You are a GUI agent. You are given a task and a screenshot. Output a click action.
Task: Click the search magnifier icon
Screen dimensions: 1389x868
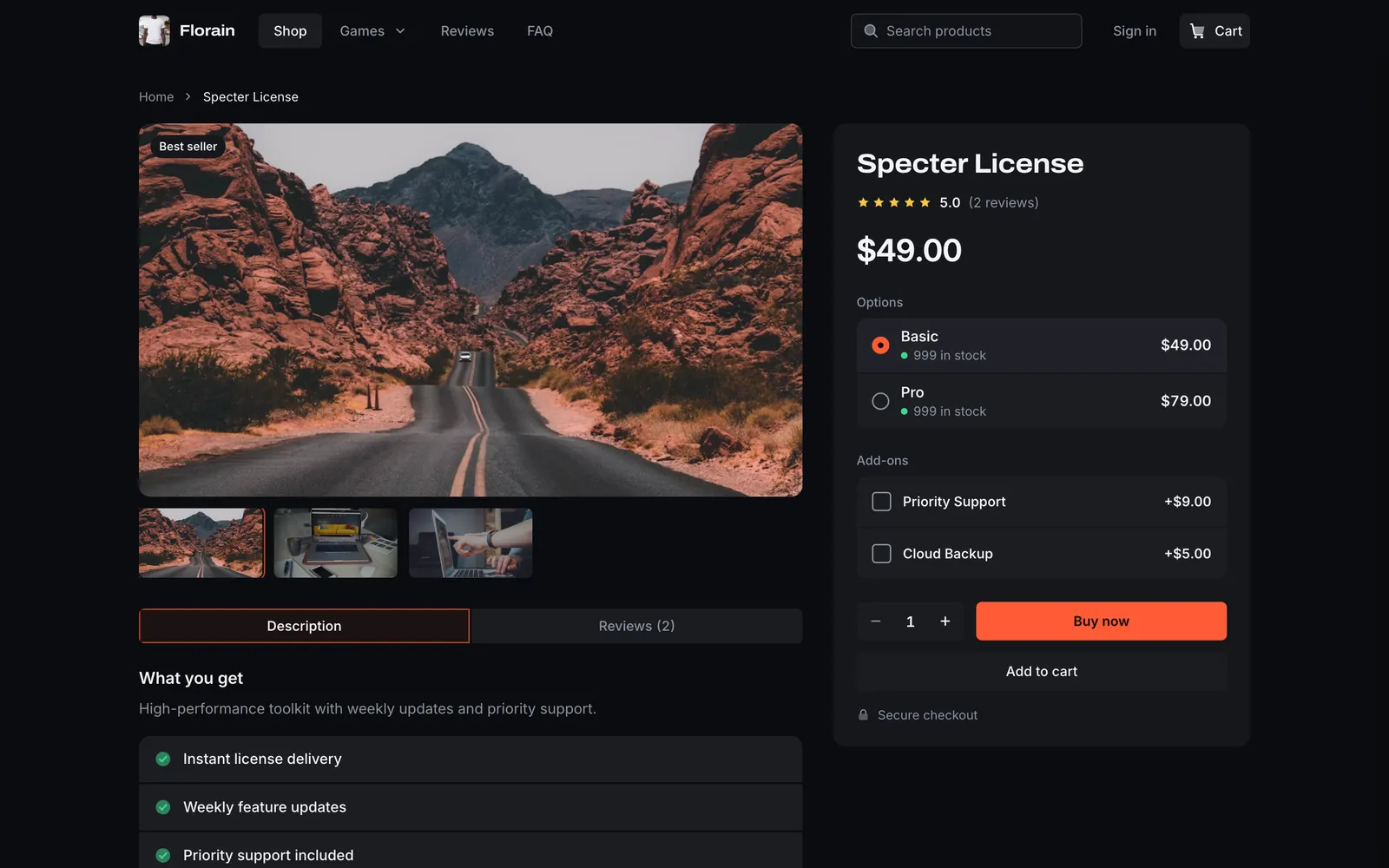pyautogui.click(x=871, y=31)
